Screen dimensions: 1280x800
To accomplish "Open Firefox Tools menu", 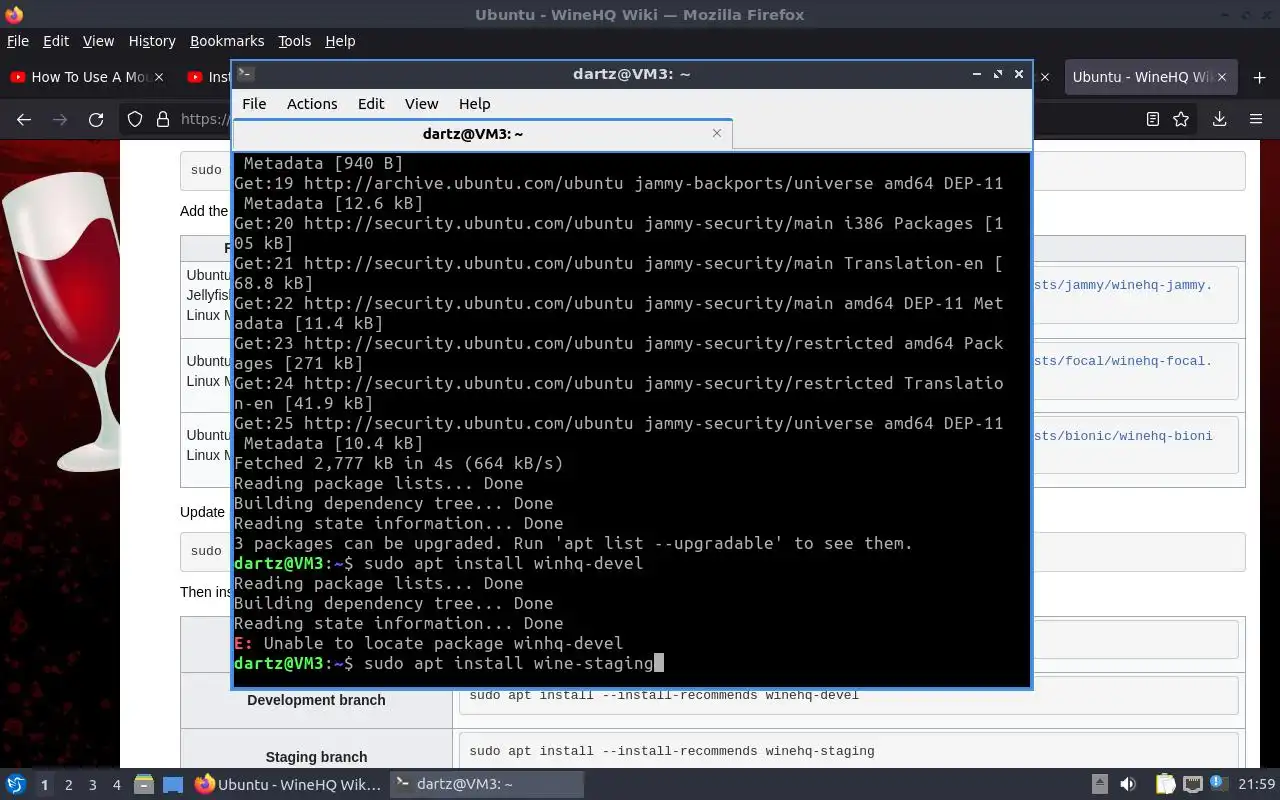I will coord(294,41).
